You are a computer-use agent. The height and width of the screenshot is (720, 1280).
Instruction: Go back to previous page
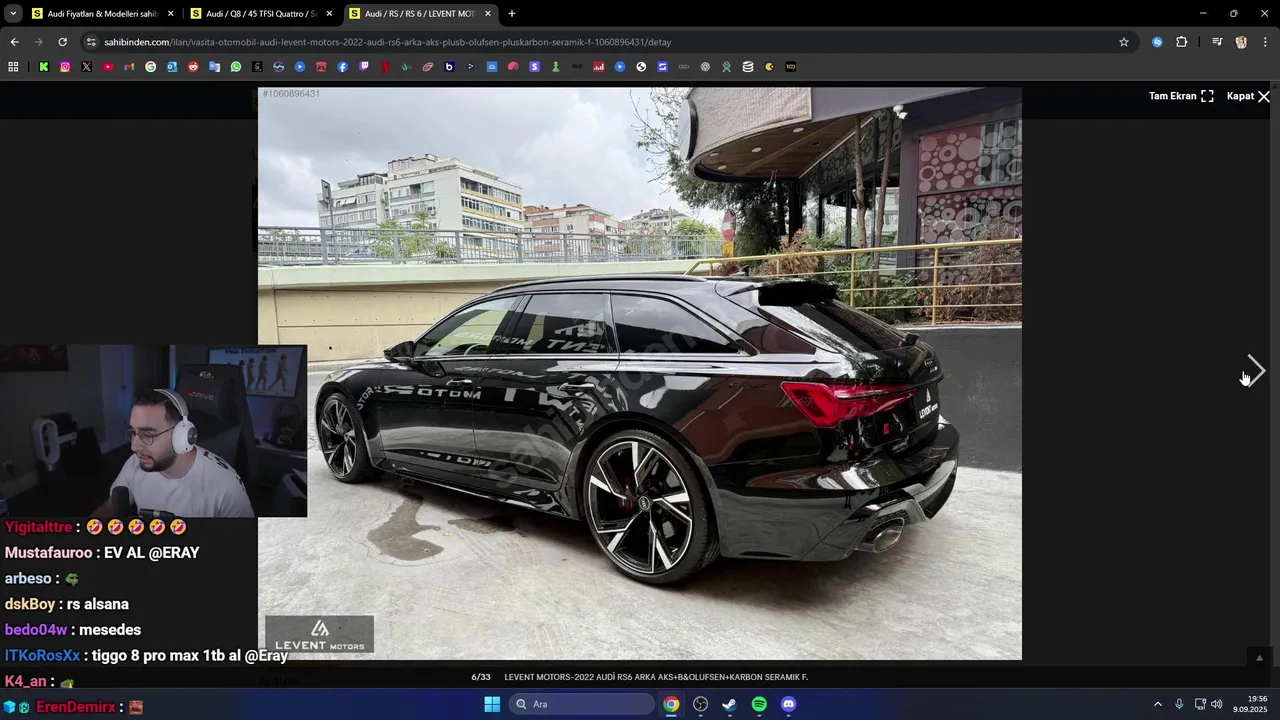pyautogui.click(x=14, y=42)
